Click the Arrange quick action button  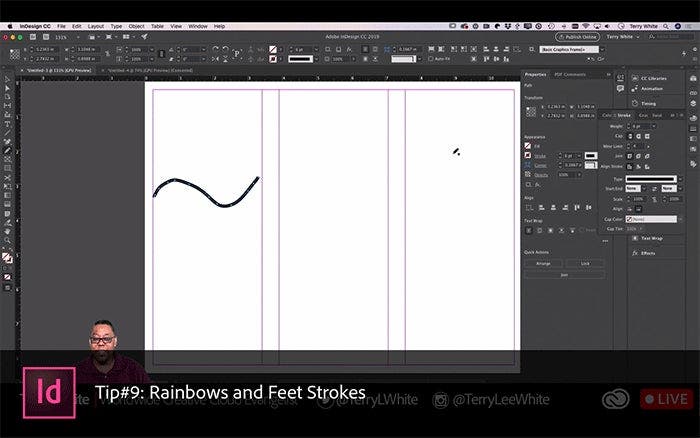click(x=543, y=263)
